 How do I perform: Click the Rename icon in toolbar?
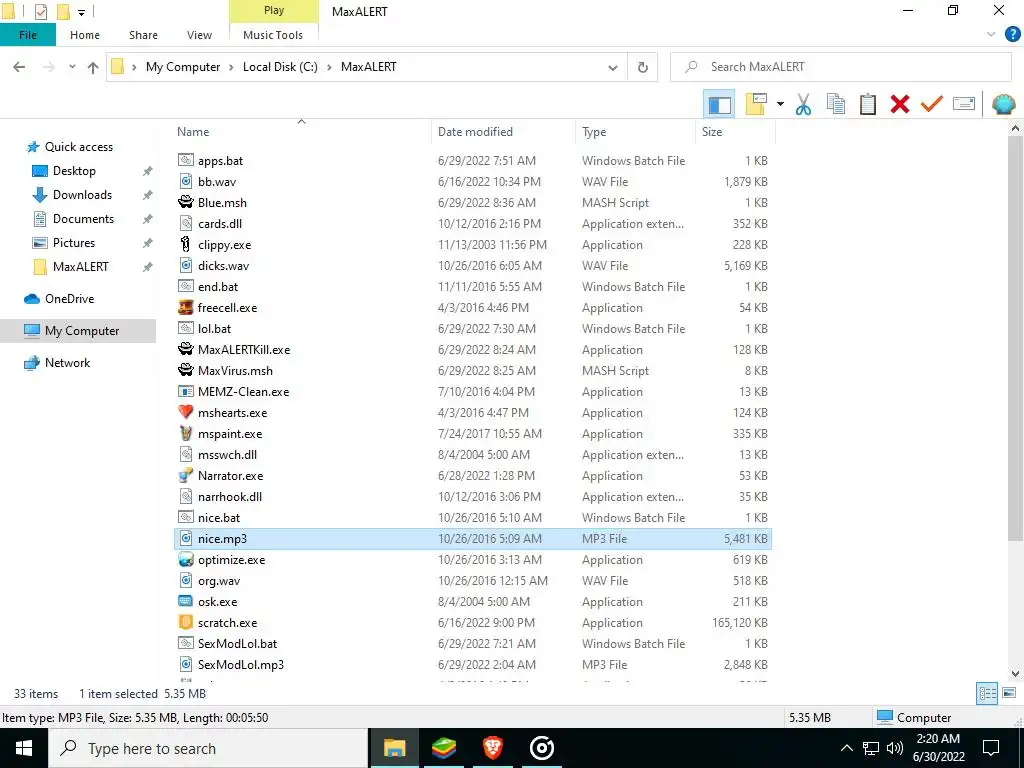(964, 104)
